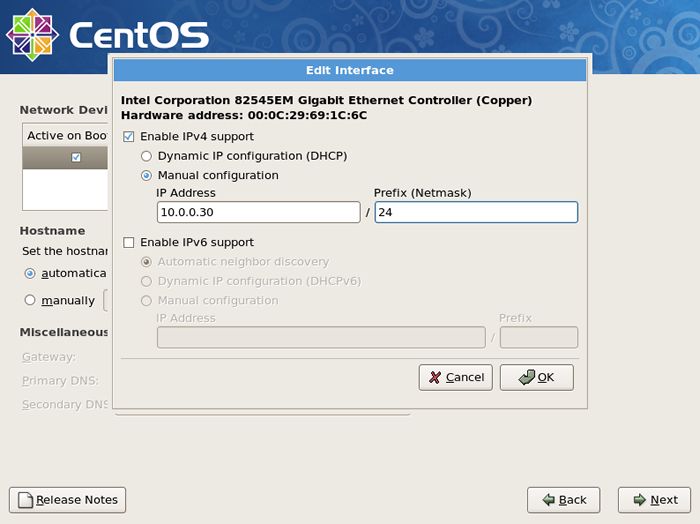
Task: Click the IPv4 'IP Address' label
Action: 186,193
